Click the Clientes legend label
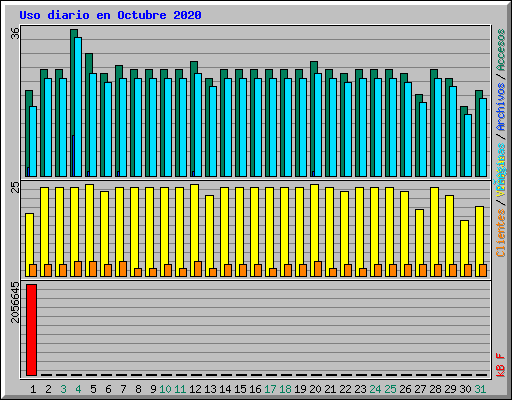Viewport: 512px width, 400px height. tap(501, 233)
